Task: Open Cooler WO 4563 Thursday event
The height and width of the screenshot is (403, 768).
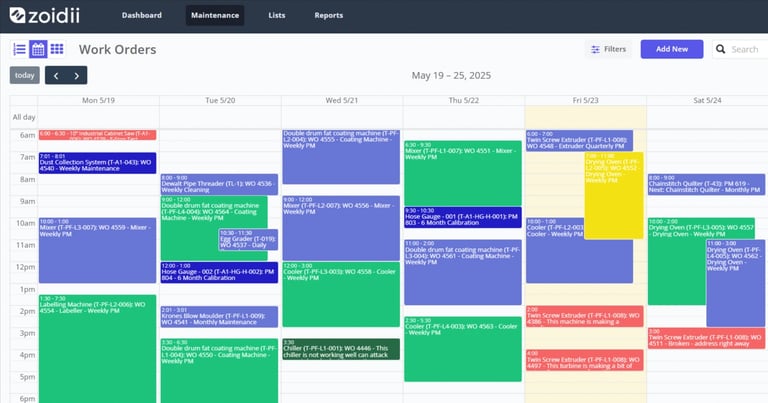Action: coord(463,349)
